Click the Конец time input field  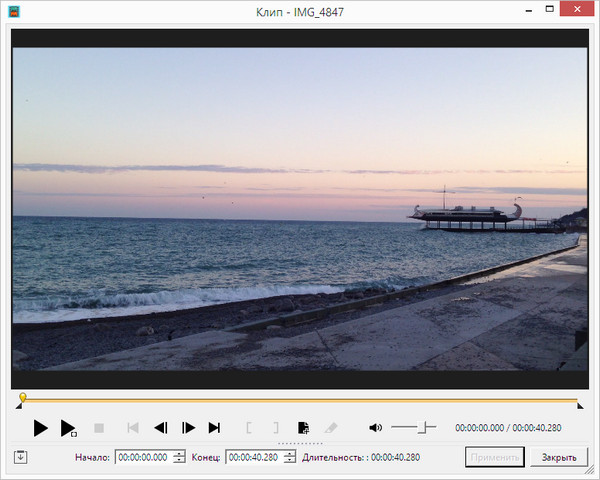tap(253, 458)
